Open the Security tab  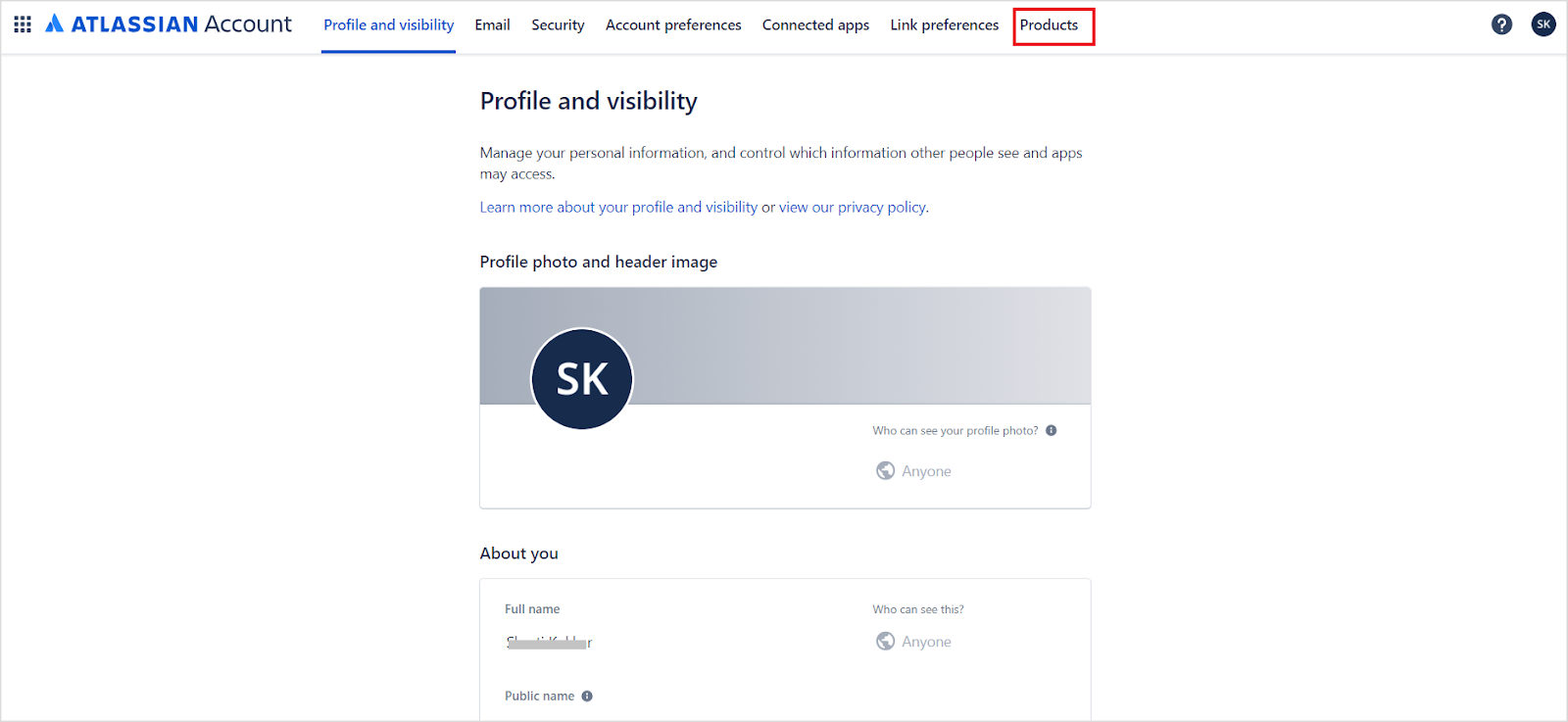558,25
